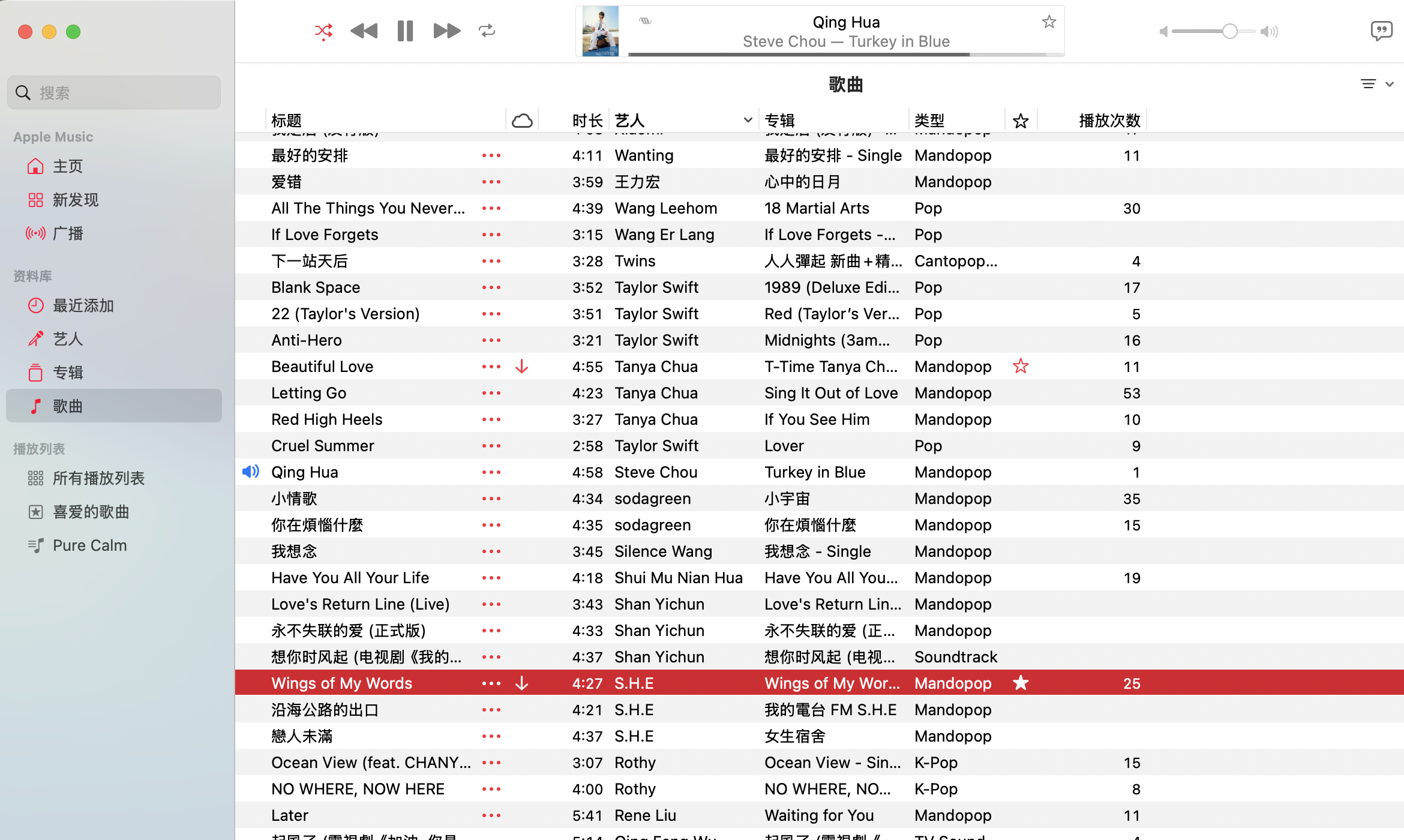Expand the 播放次数 column sorting
1404x840 pixels.
[x=1109, y=119]
